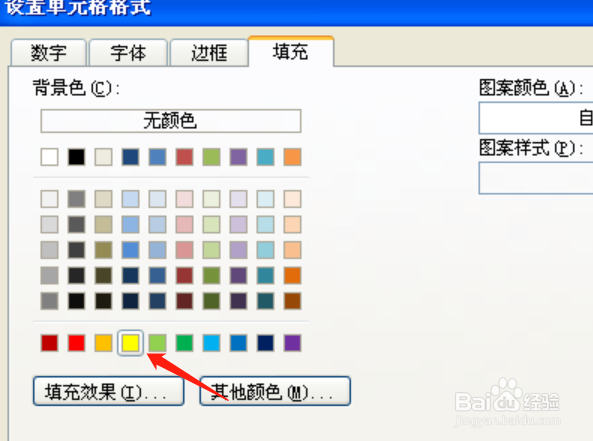This screenshot has height=441, width=593.
Task: Choose the gold orange standard swatch
Action: 104,343
